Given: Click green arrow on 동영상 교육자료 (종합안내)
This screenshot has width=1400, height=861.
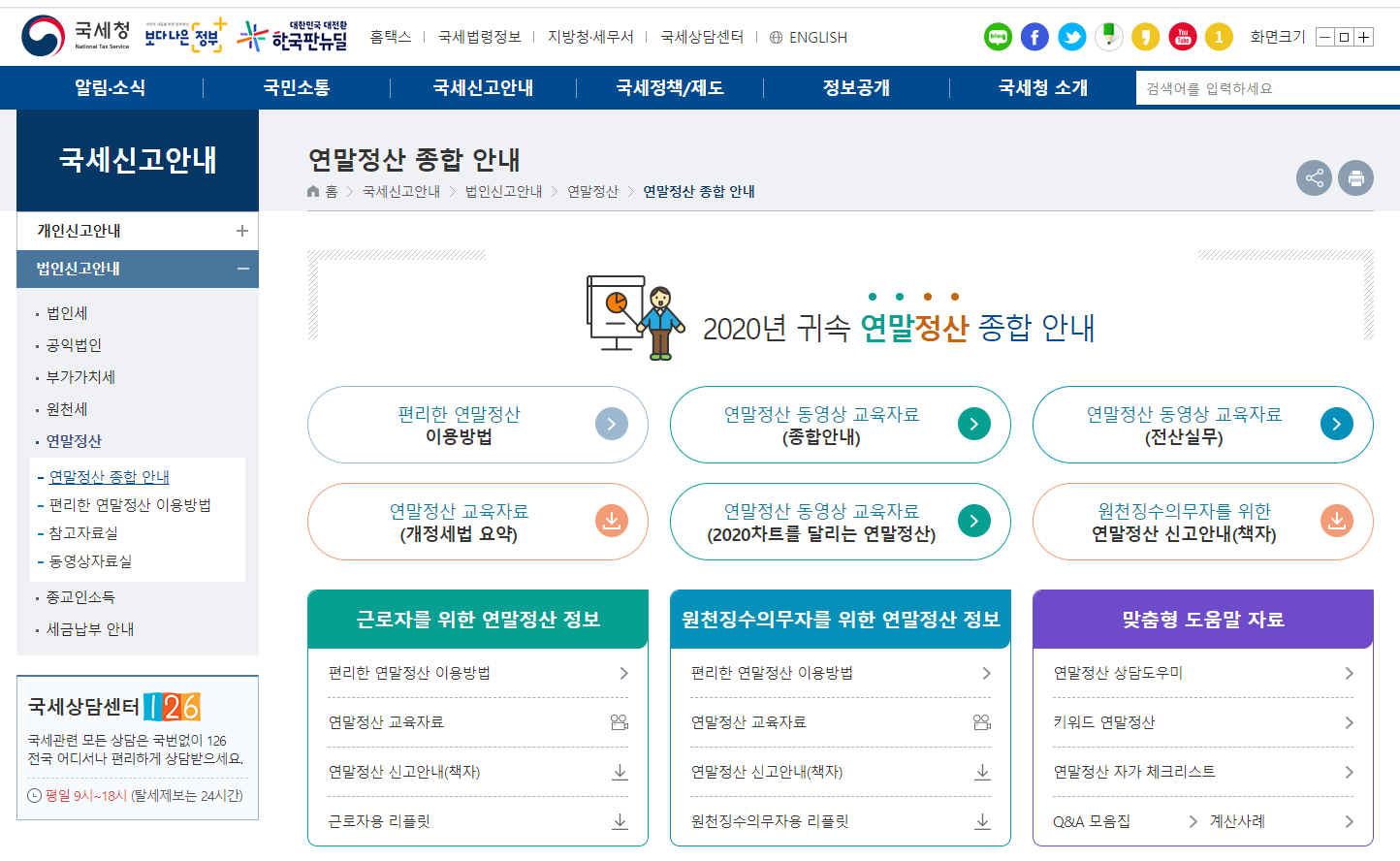Looking at the screenshot, I should click(x=974, y=424).
